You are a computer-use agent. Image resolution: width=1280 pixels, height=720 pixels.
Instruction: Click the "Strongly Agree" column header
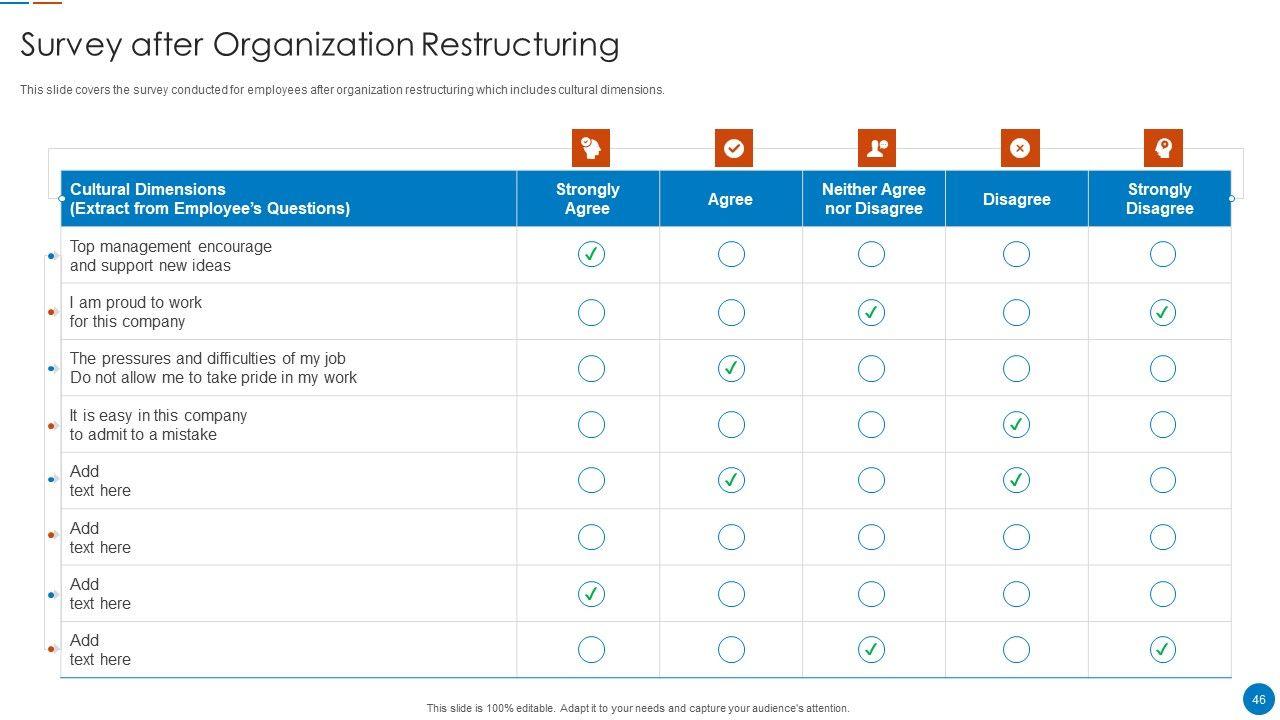tap(588, 199)
